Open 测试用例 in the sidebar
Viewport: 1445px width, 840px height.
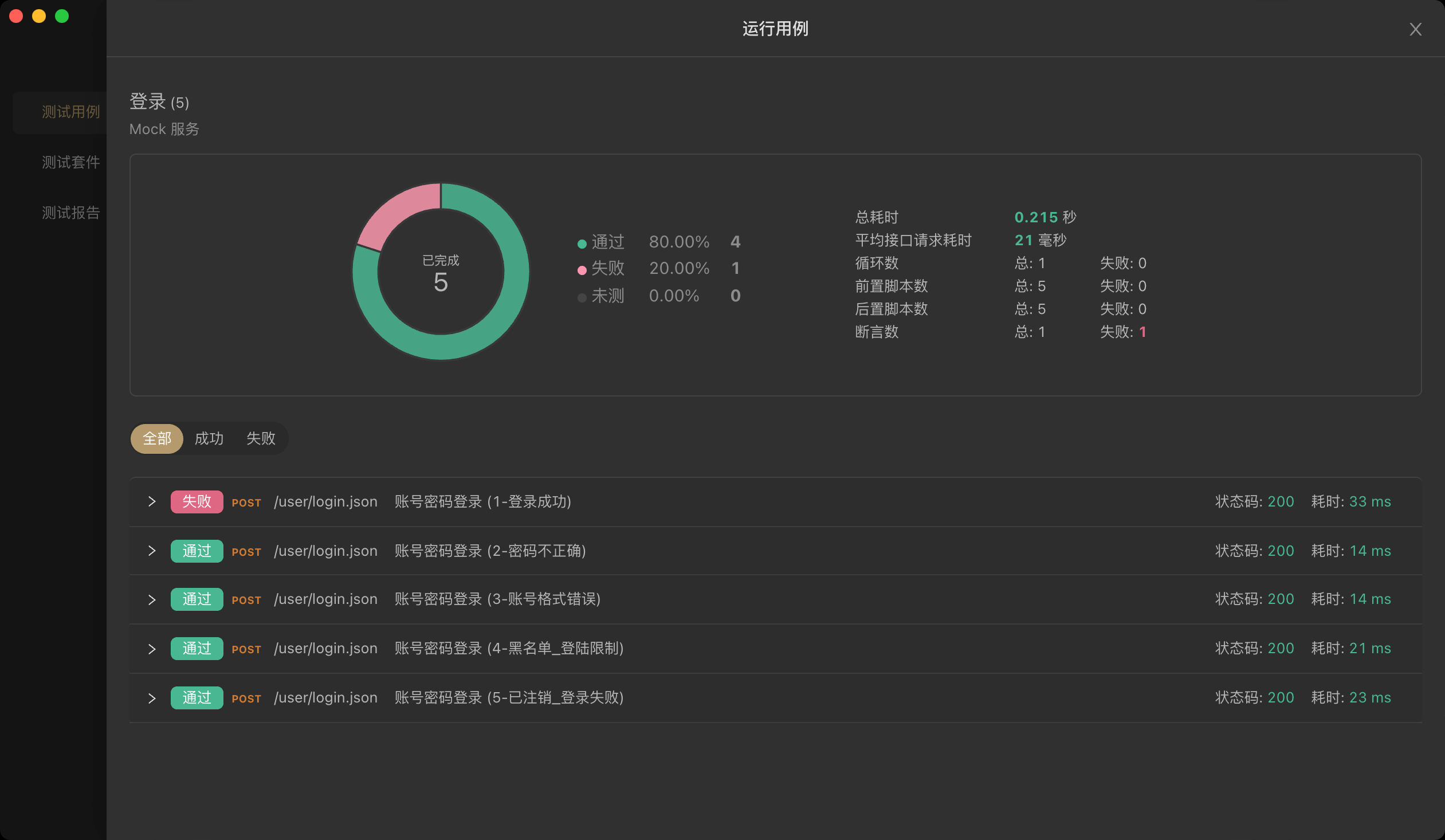(x=70, y=112)
